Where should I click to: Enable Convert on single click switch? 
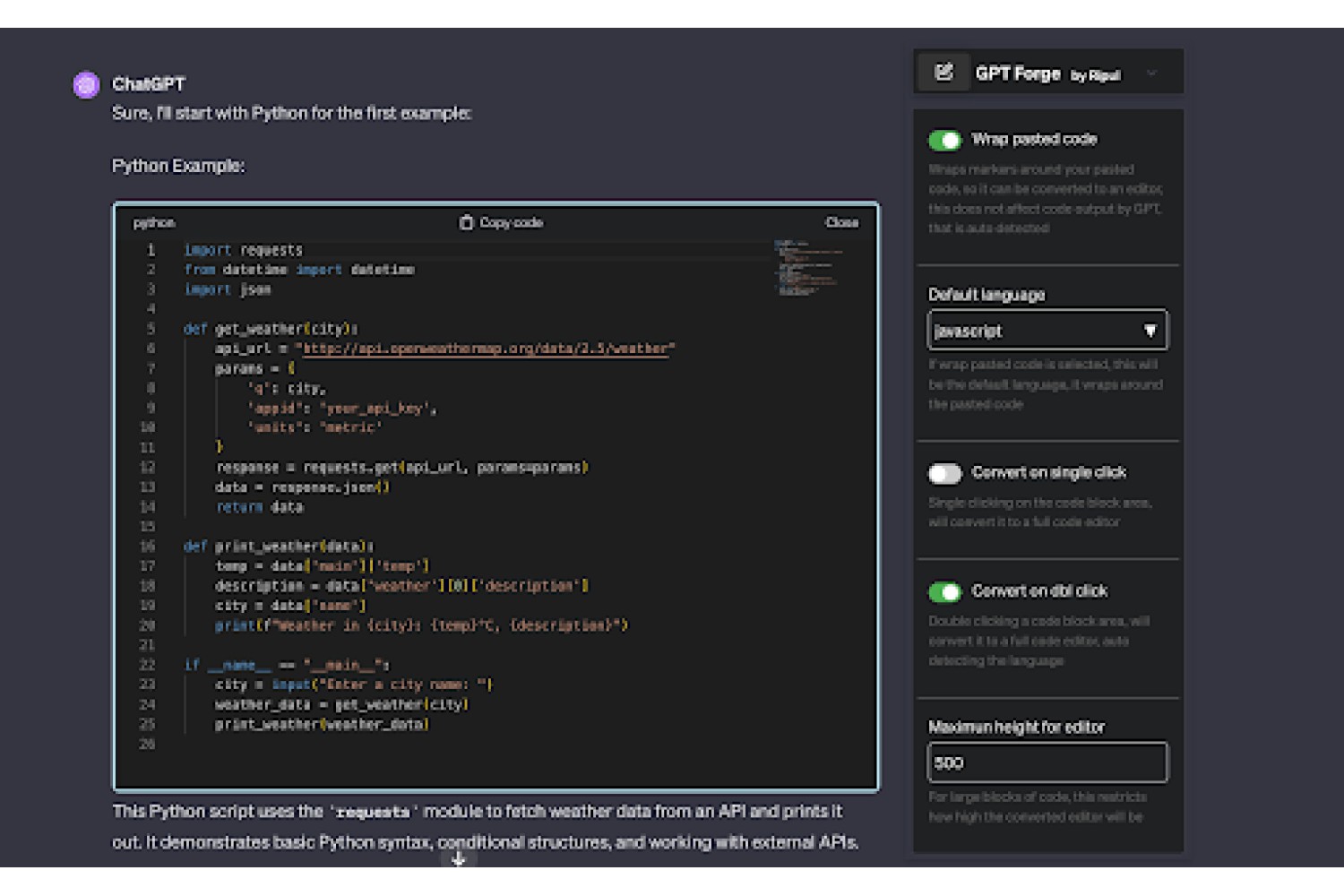[944, 473]
